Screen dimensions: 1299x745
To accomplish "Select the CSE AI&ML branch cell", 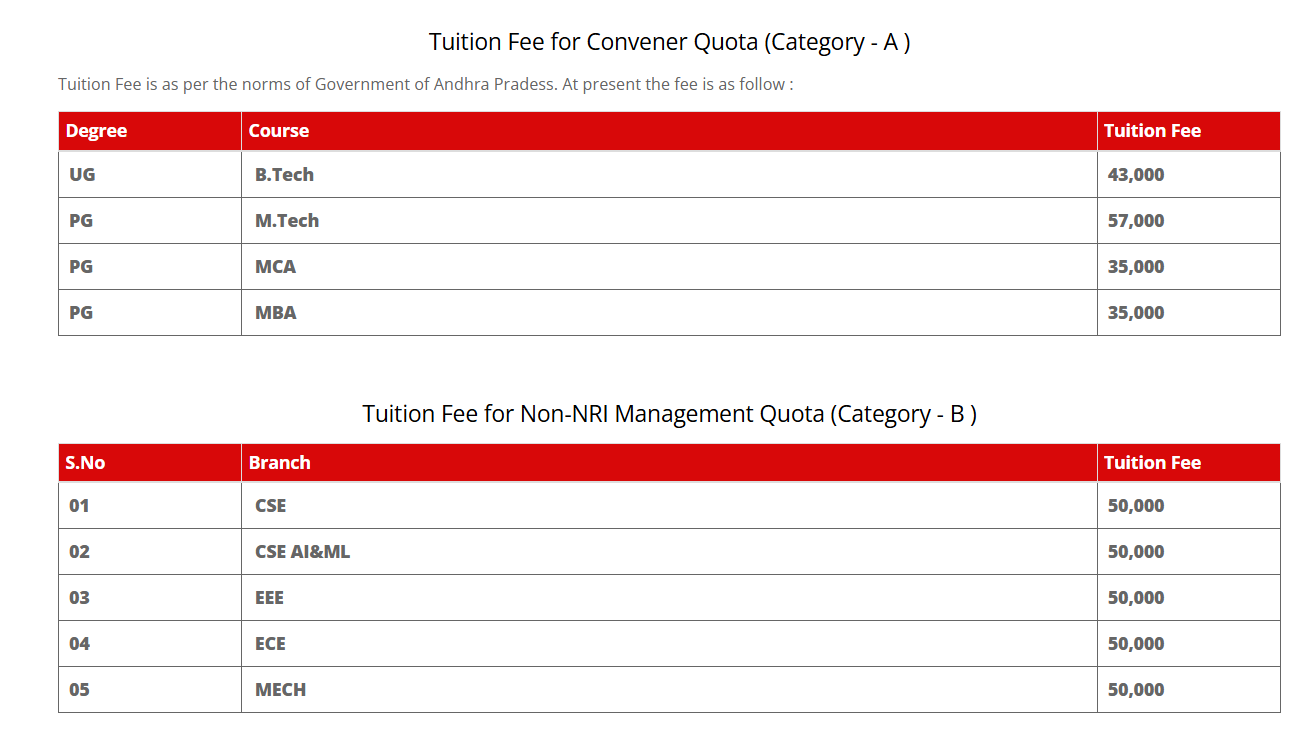I will click(x=302, y=552).
